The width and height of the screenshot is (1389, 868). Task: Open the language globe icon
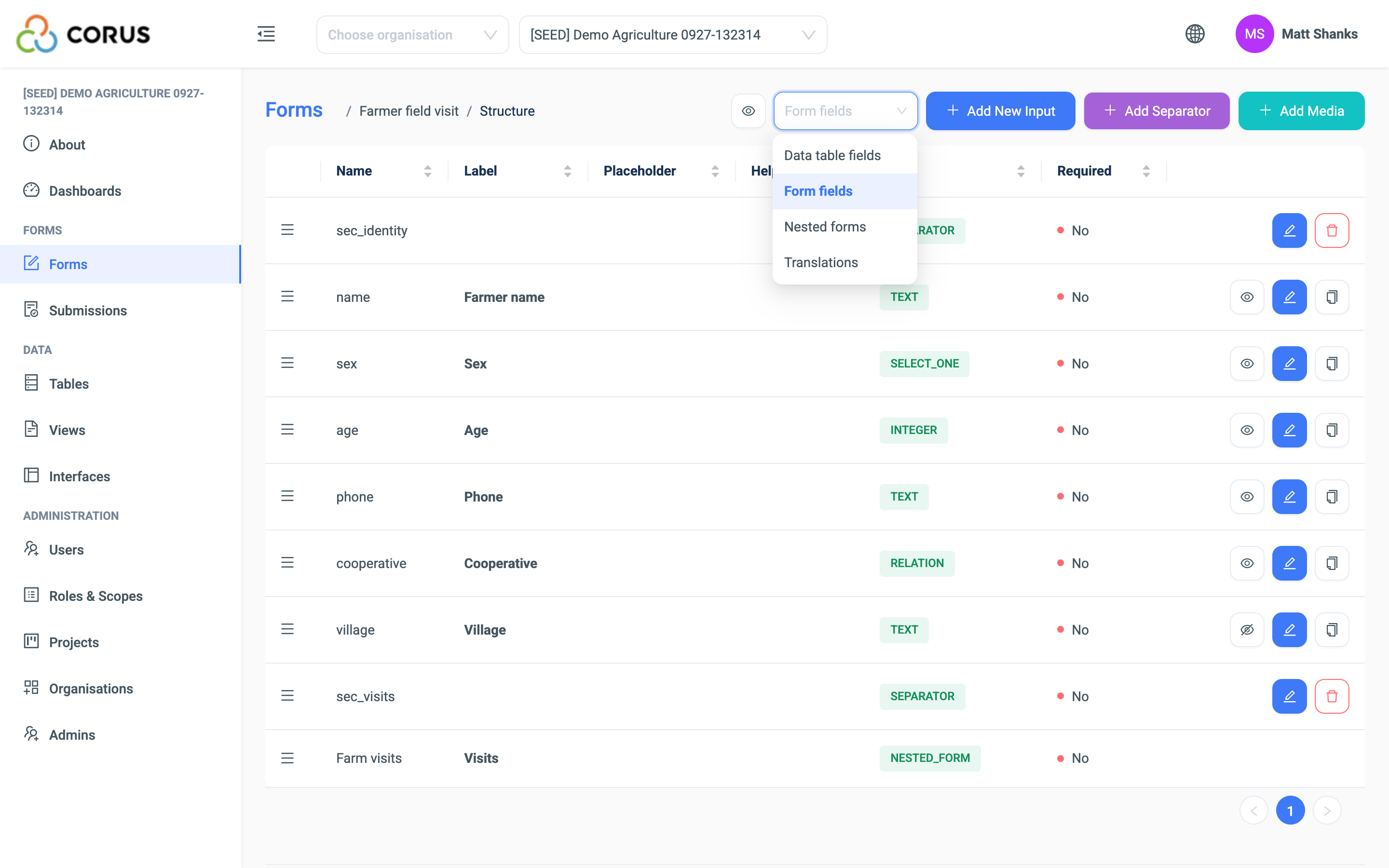click(x=1195, y=34)
